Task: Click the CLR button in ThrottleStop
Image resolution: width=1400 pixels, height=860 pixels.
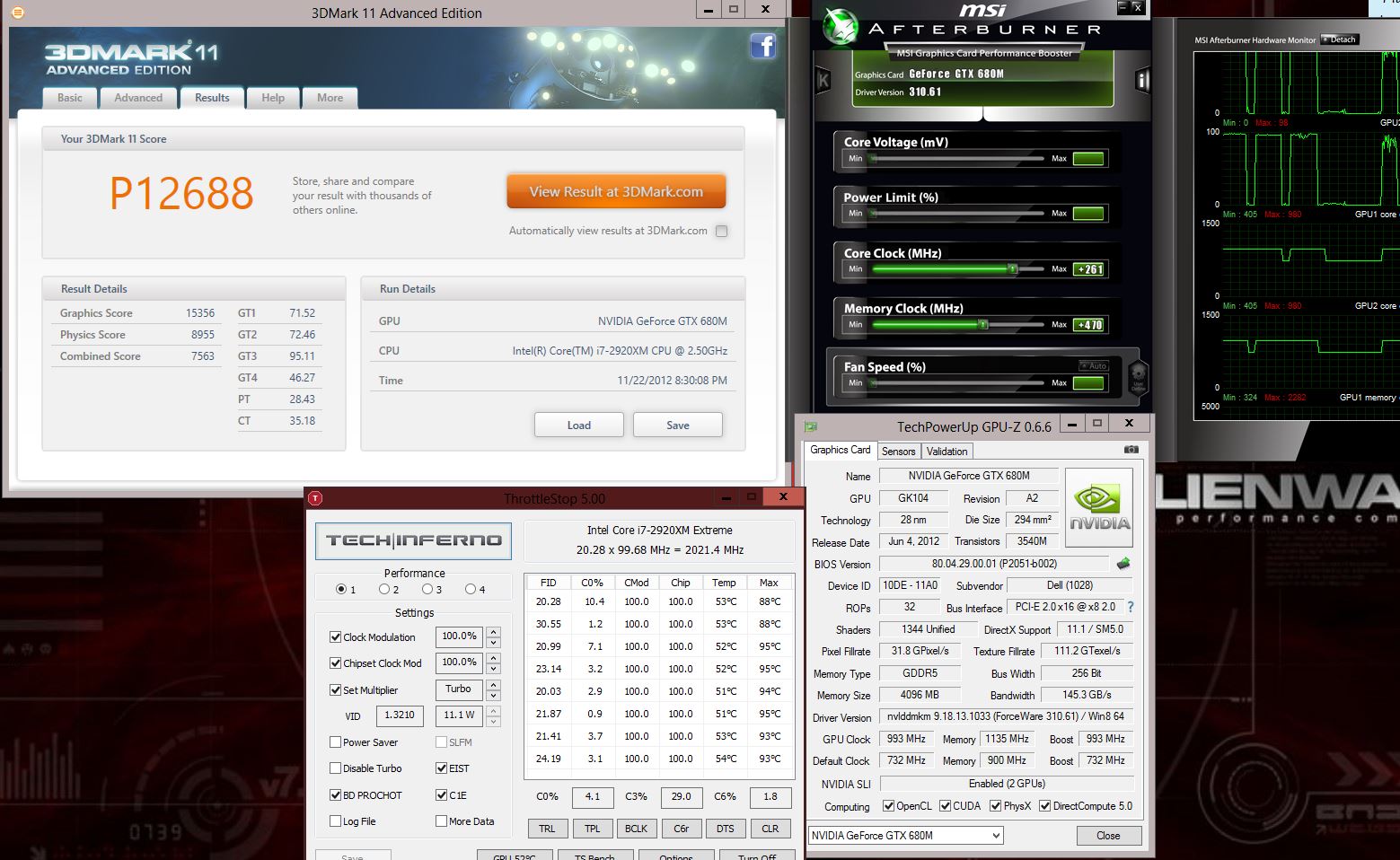Action: 770,829
